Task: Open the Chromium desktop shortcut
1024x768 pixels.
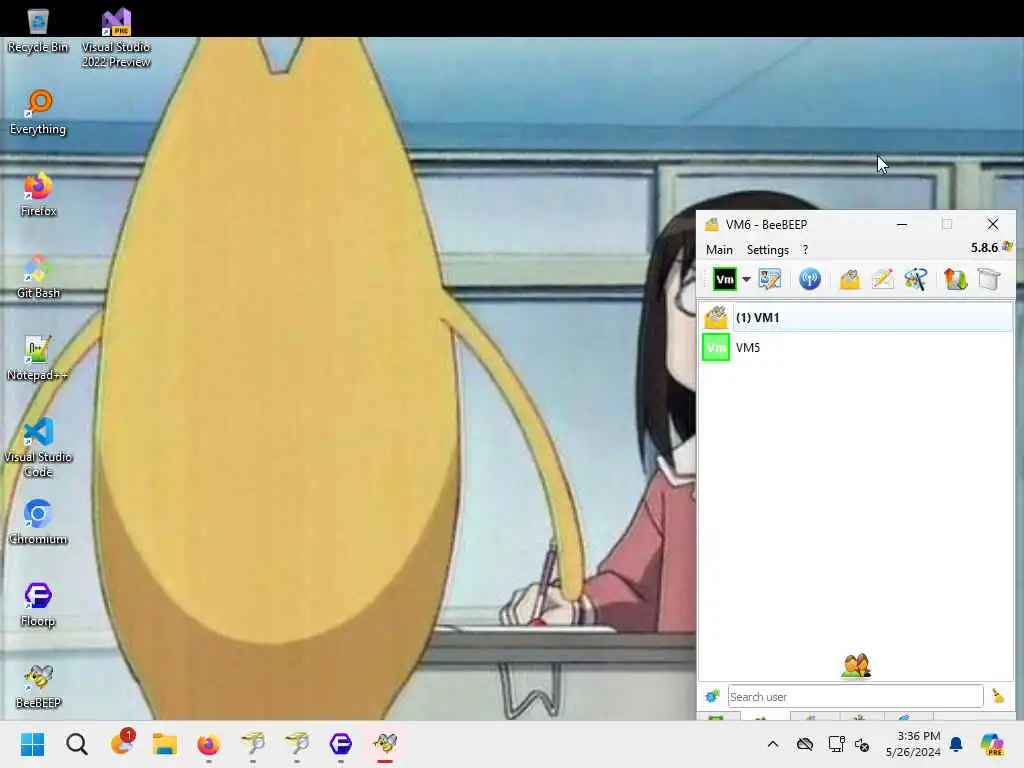Action: (38, 522)
